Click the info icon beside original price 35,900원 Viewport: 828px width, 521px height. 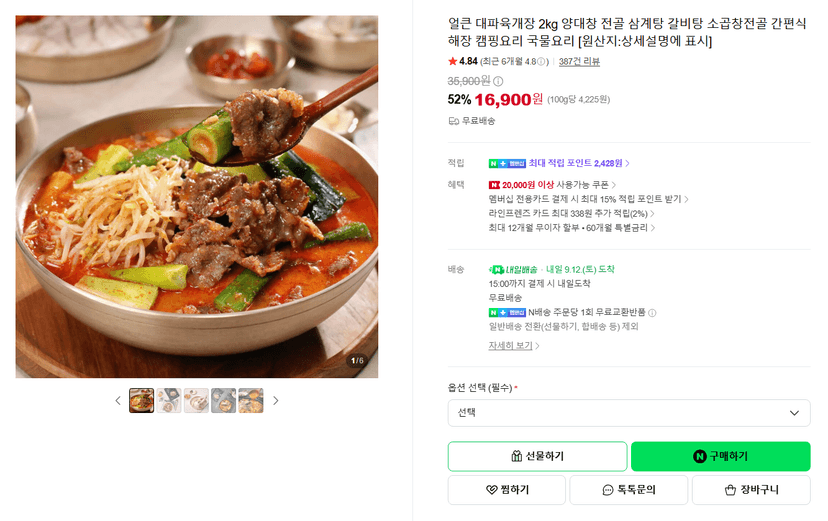(x=498, y=81)
